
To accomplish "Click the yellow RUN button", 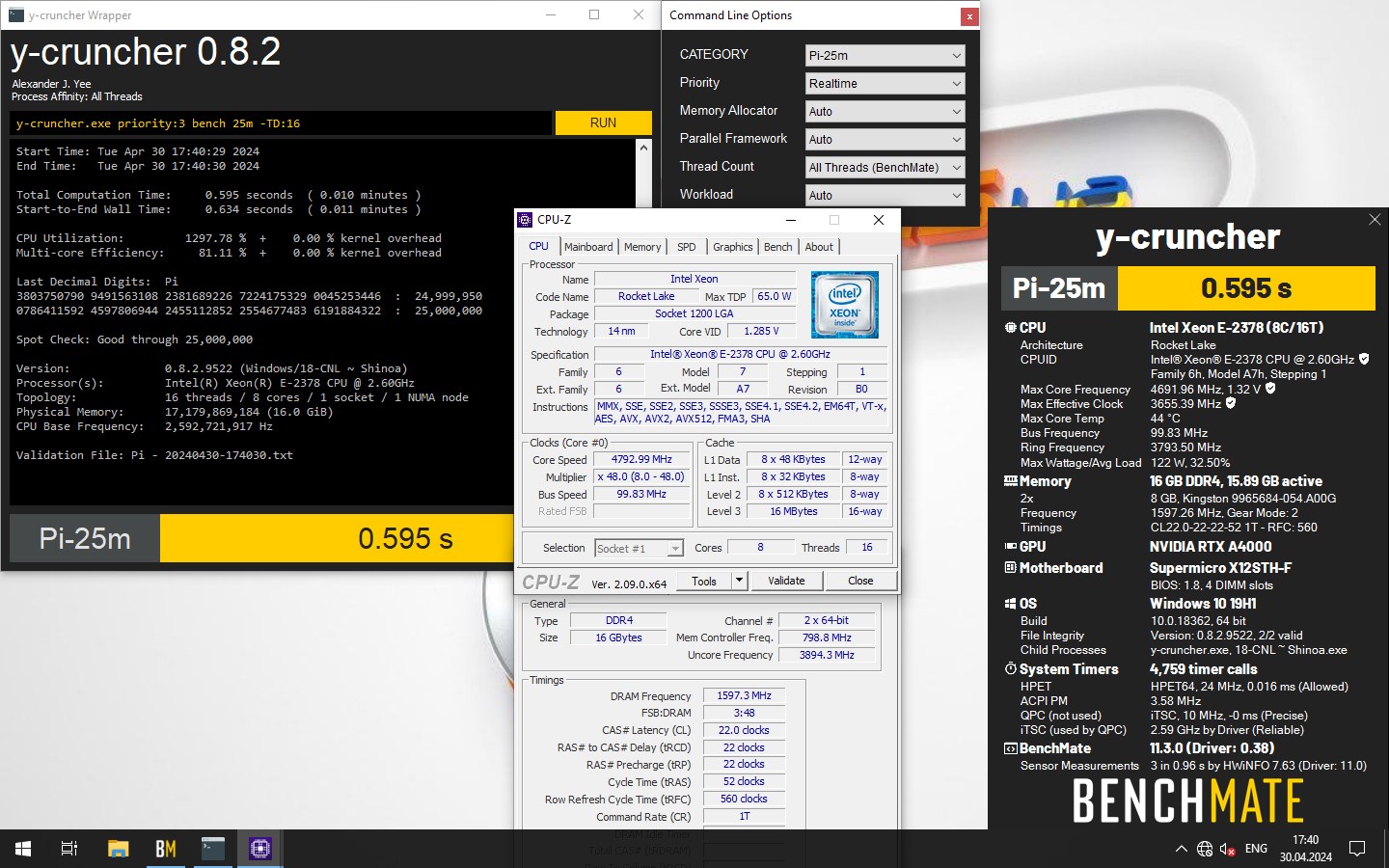I will (x=603, y=122).
